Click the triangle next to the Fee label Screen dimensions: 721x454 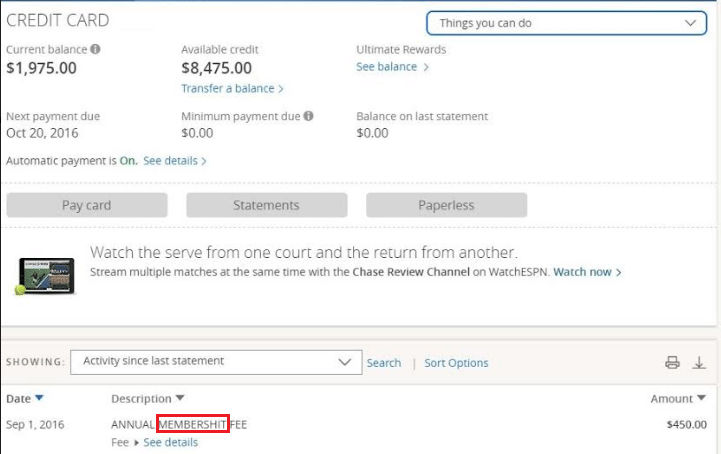[x=136, y=443]
